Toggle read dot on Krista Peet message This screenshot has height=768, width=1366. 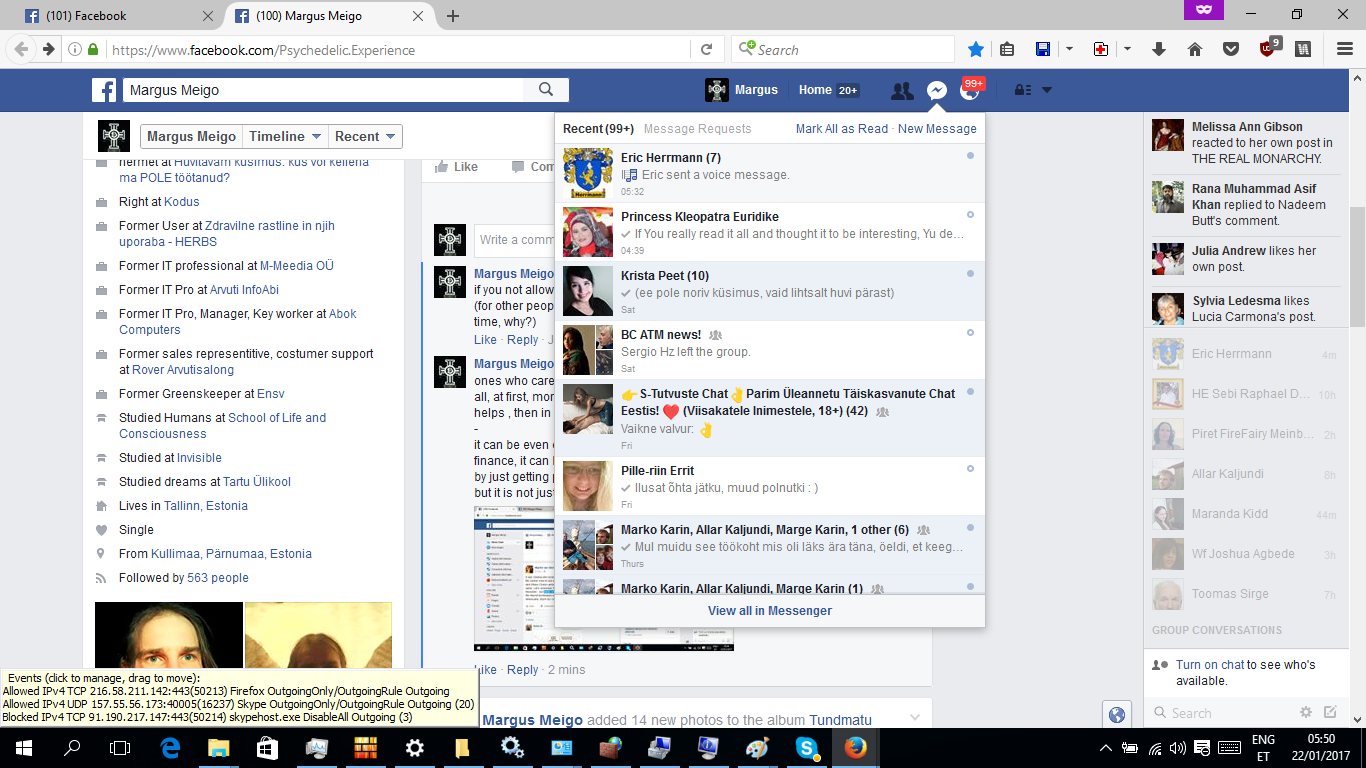point(970,274)
